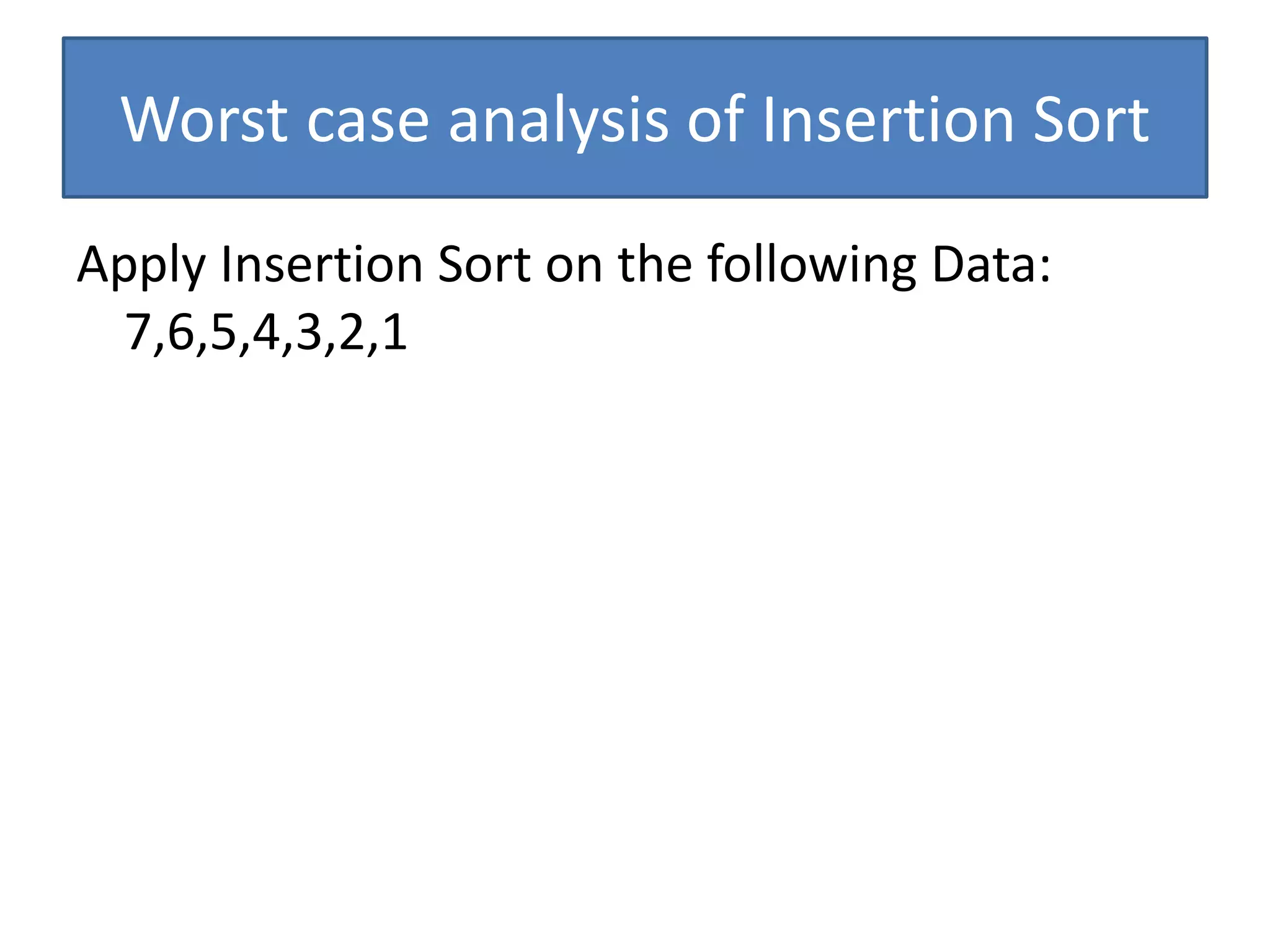Click the word "the" before "following"
This screenshot has width=1270, height=952.
(x=655, y=264)
